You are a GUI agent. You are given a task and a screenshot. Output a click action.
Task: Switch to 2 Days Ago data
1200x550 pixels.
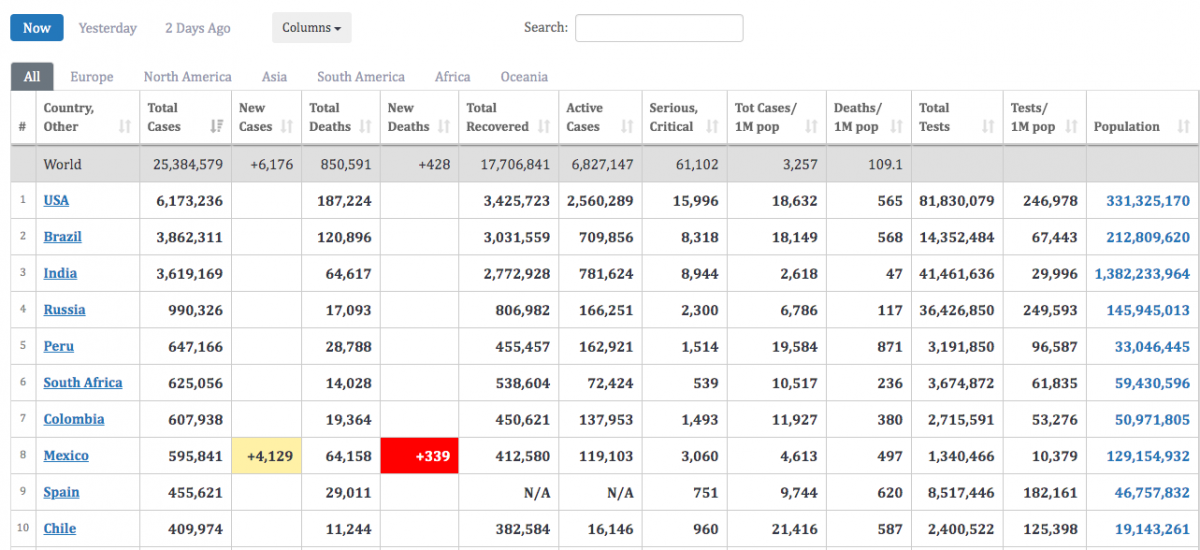pyautogui.click(x=198, y=28)
